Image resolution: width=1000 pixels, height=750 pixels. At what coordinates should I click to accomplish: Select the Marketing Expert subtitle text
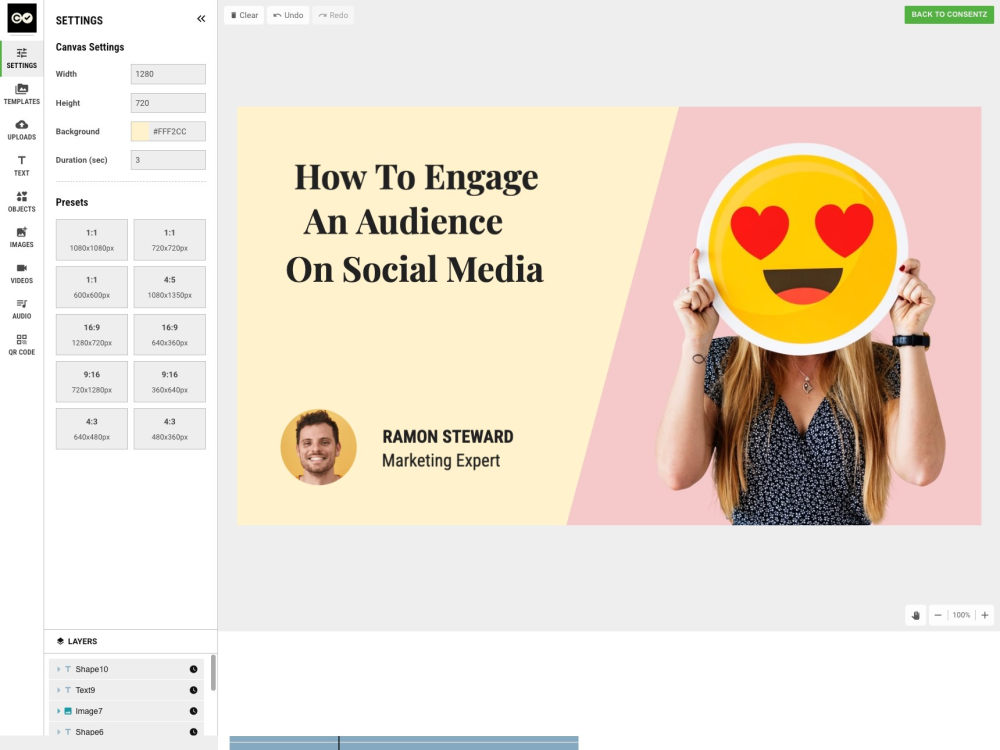click(x=441, y=460)
